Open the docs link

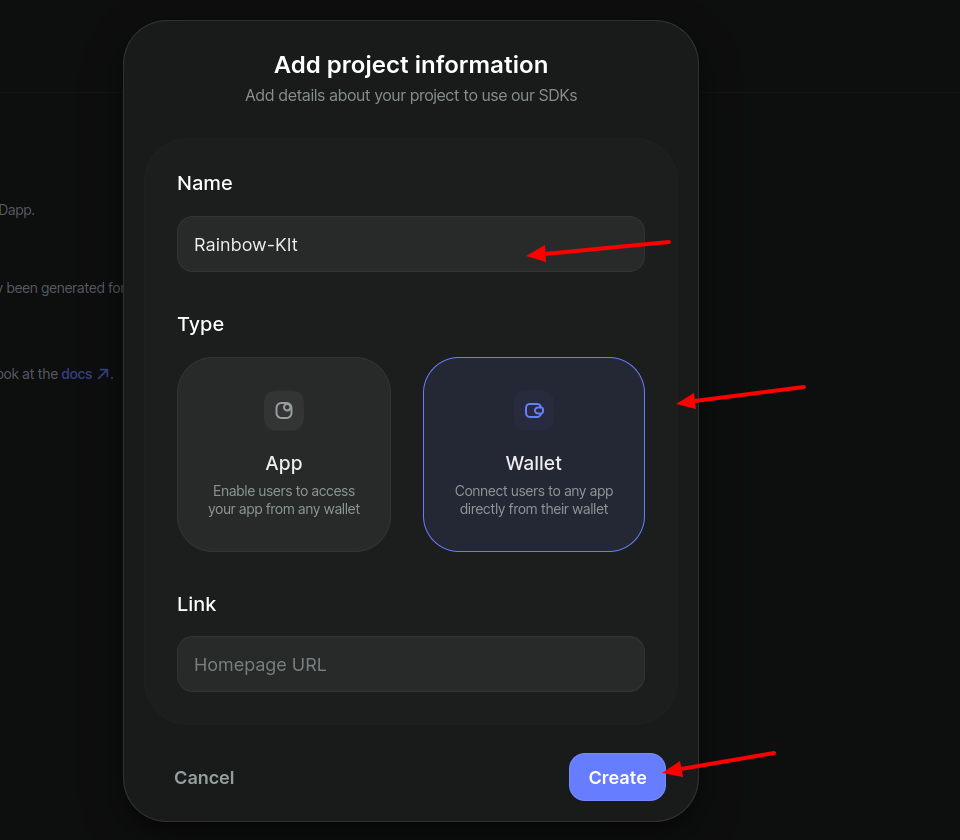[x=77, y=373]
